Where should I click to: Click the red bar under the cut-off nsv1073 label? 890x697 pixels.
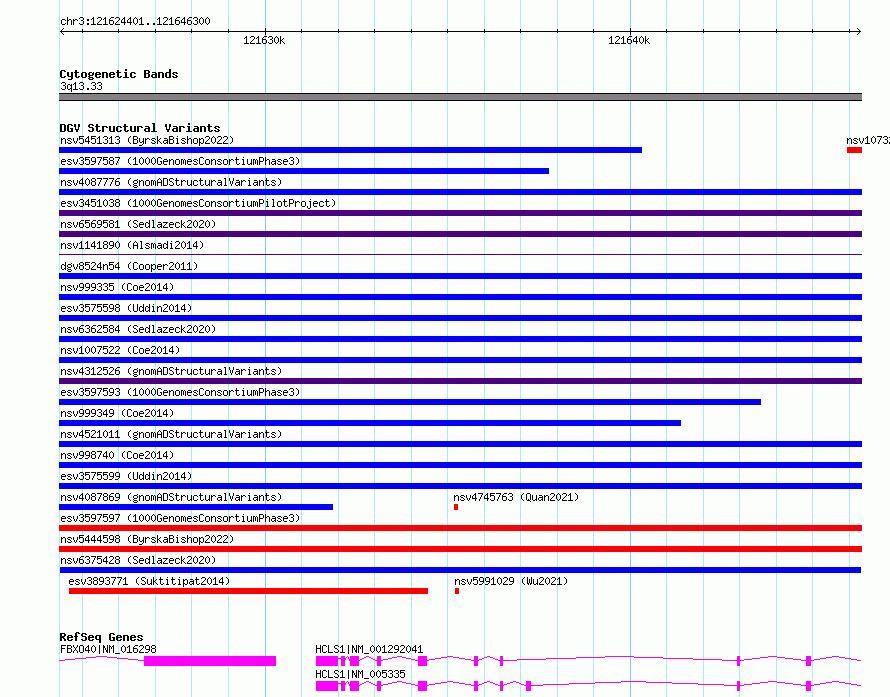coord(854,150)
